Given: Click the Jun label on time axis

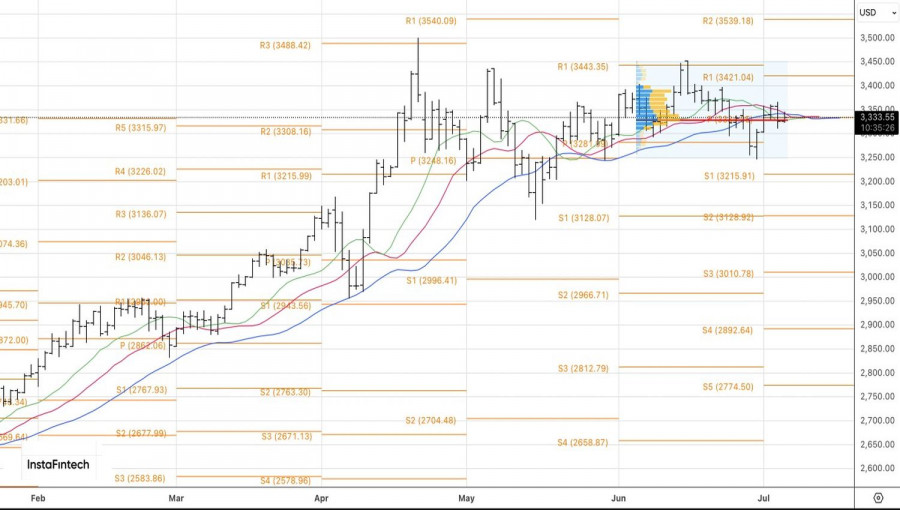Looking at the screenshot, I should [618, 499].
